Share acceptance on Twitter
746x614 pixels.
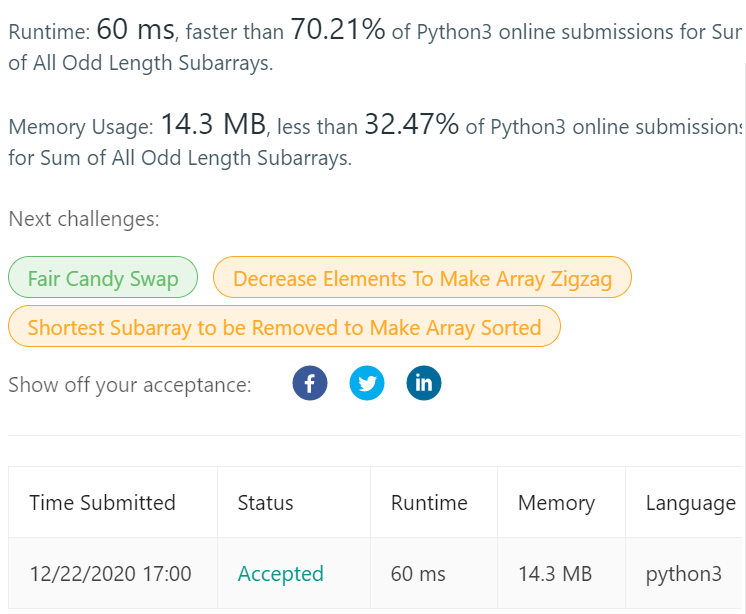pyautogui.click(x=367, y=383)
